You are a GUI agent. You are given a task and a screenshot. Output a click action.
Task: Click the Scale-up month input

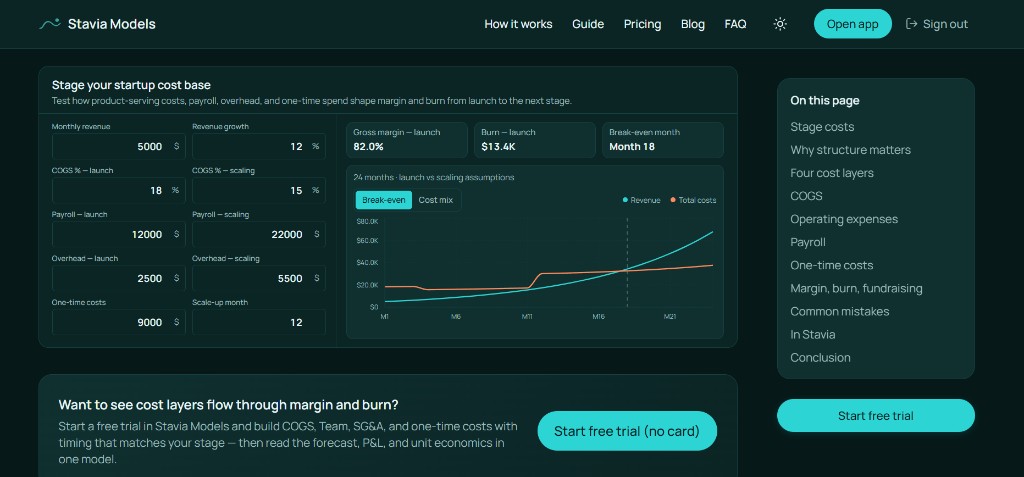tap(259, 322)
